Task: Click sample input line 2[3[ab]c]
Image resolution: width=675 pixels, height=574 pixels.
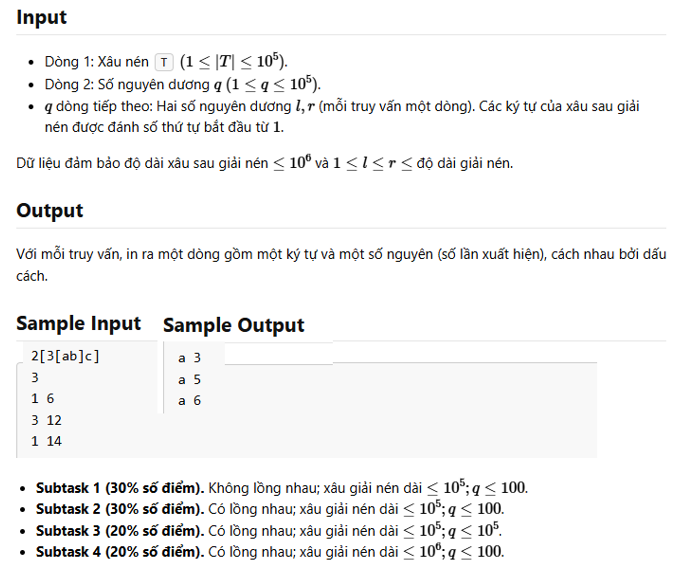Action: pyautogui.click(x=65, y=356)
